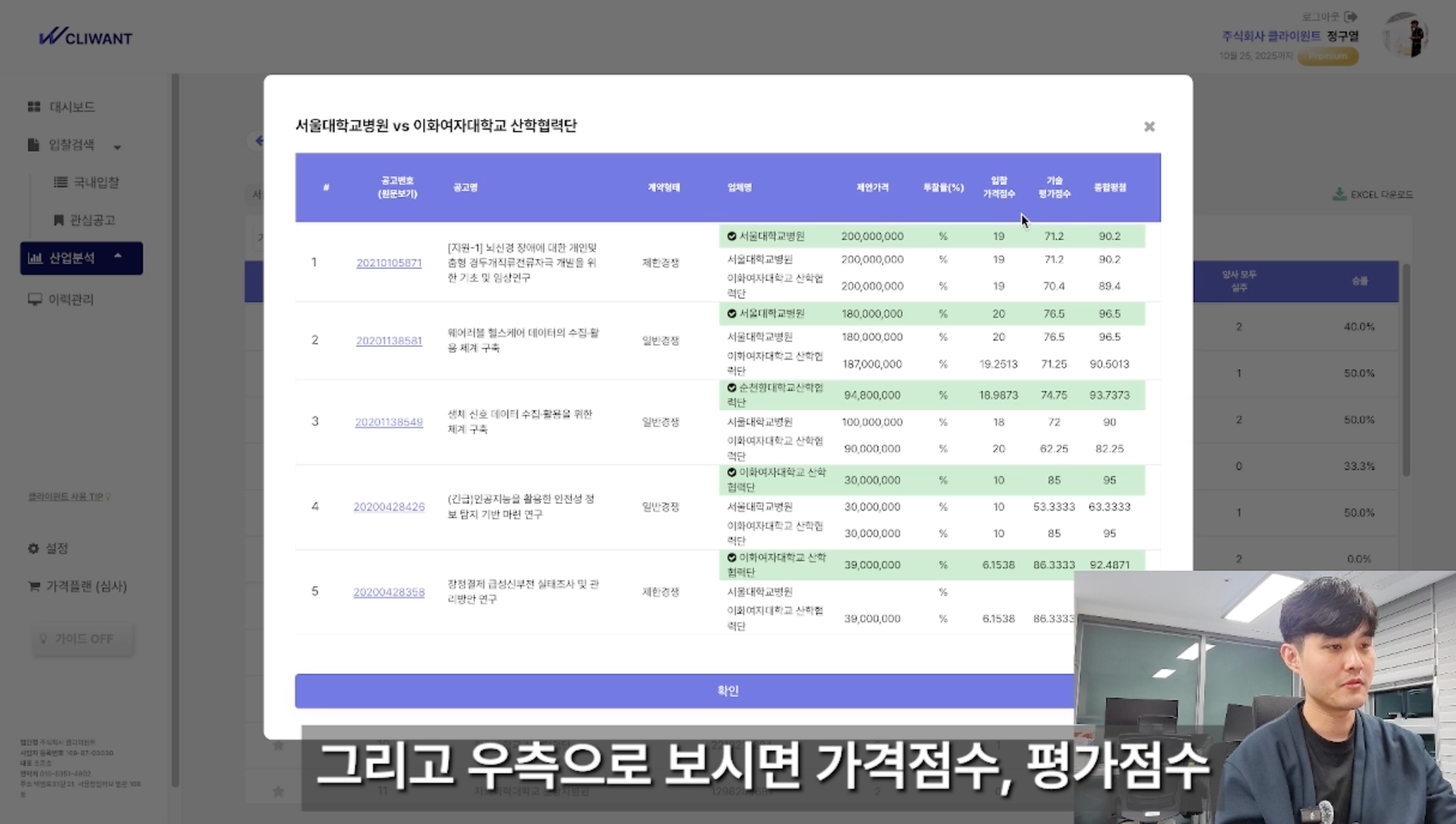Click the shopping cart pricing plan icon
The image size is (1456, 824).
point(33,586)
